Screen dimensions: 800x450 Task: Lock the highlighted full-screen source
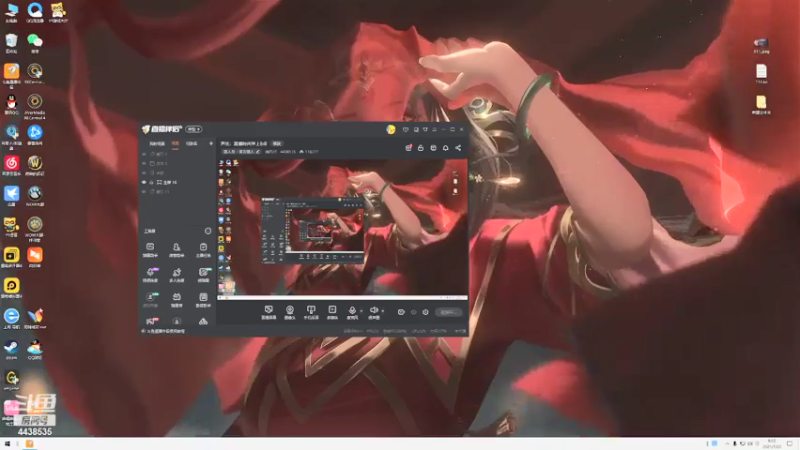coord(152,182)
